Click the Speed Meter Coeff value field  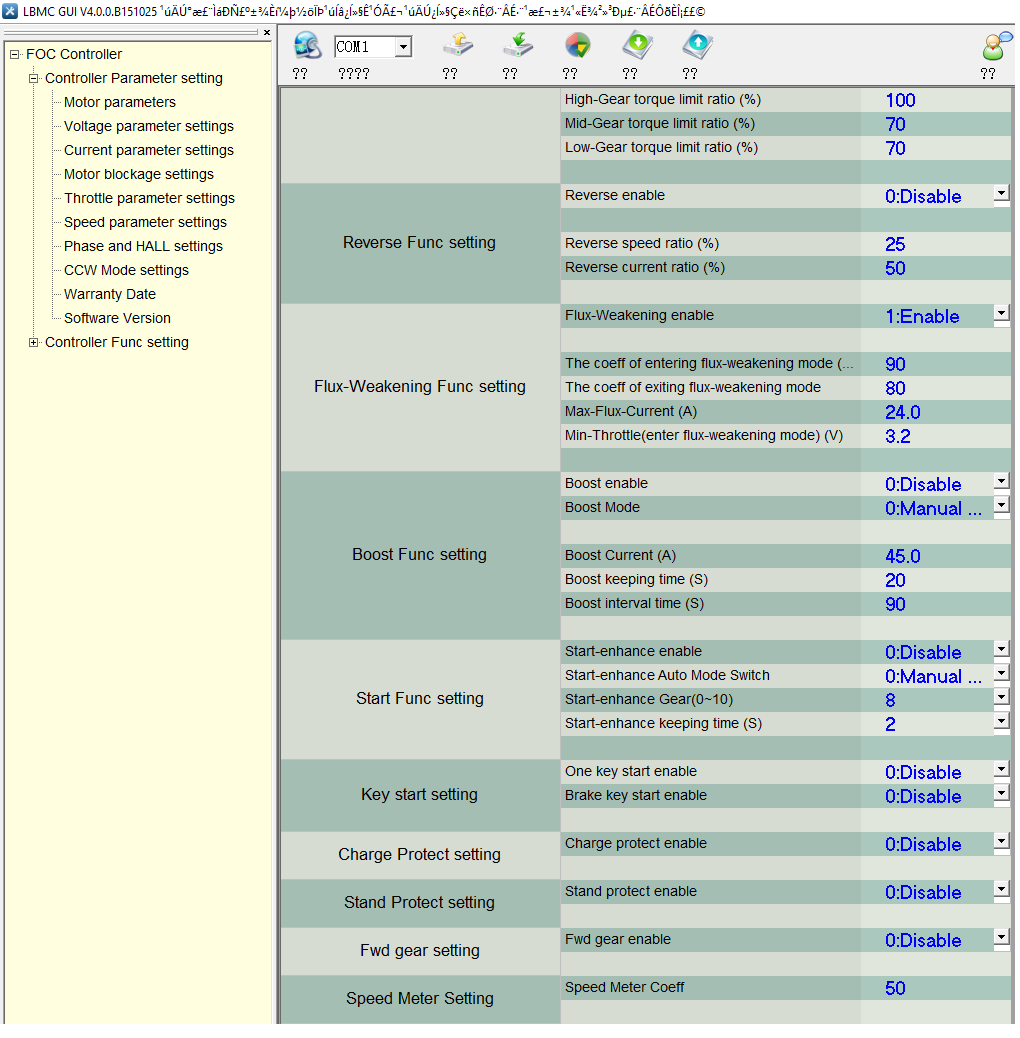coord(895,988)
